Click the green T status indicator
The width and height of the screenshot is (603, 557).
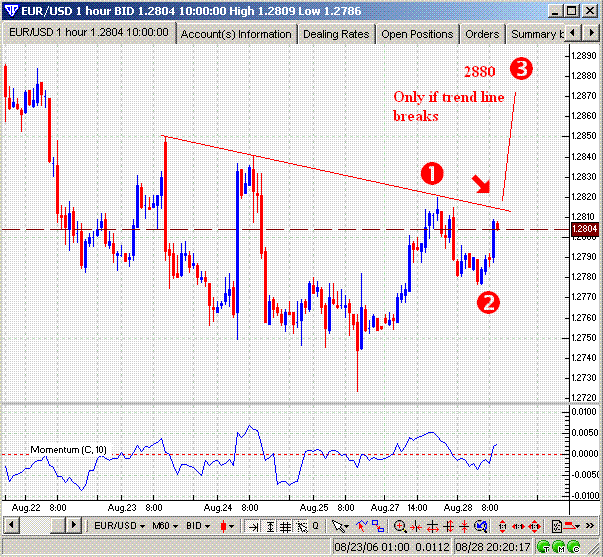[x=544, y=545]
